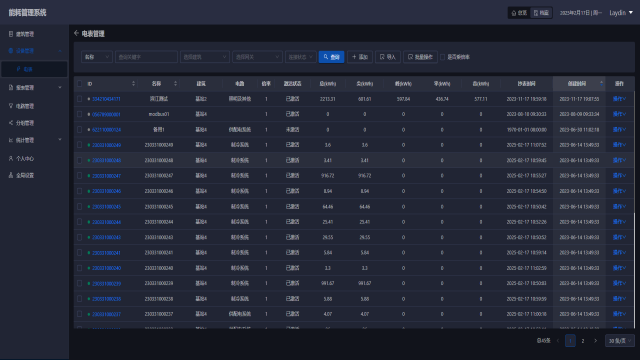Click the plus icon on 添加 button

tap(354, 57)
